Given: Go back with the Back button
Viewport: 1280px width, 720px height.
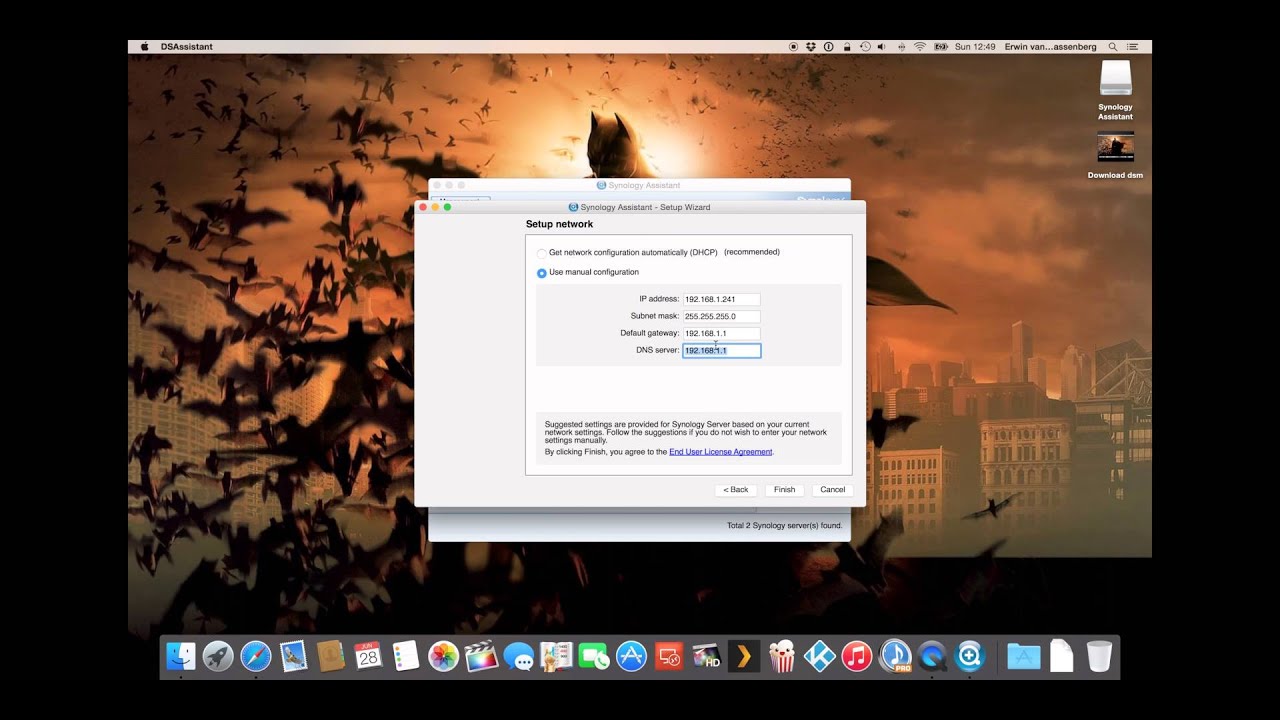Looking at the screenshot, I should tap(736, 490).
